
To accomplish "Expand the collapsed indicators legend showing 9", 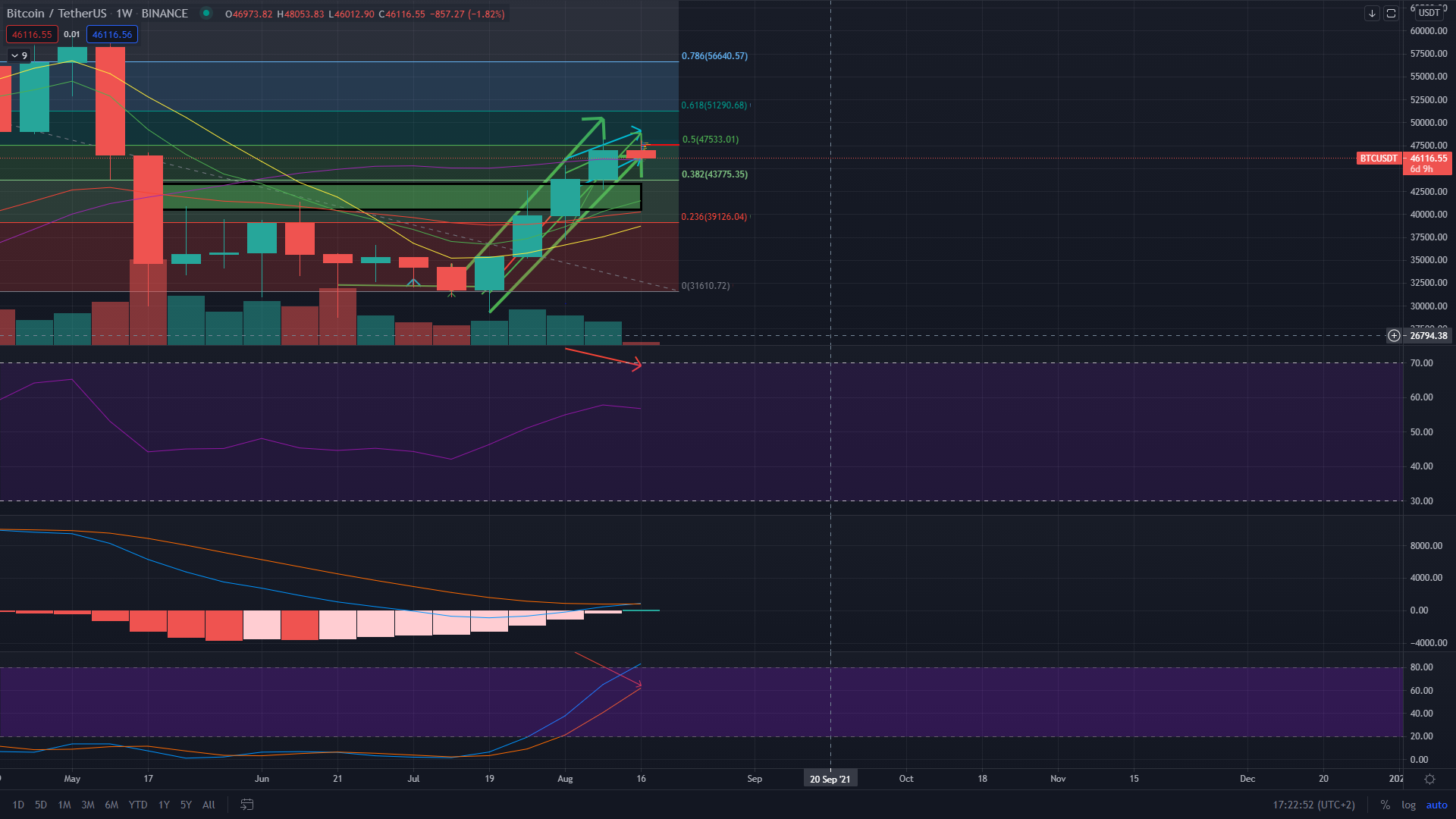I will click(19, 55).
